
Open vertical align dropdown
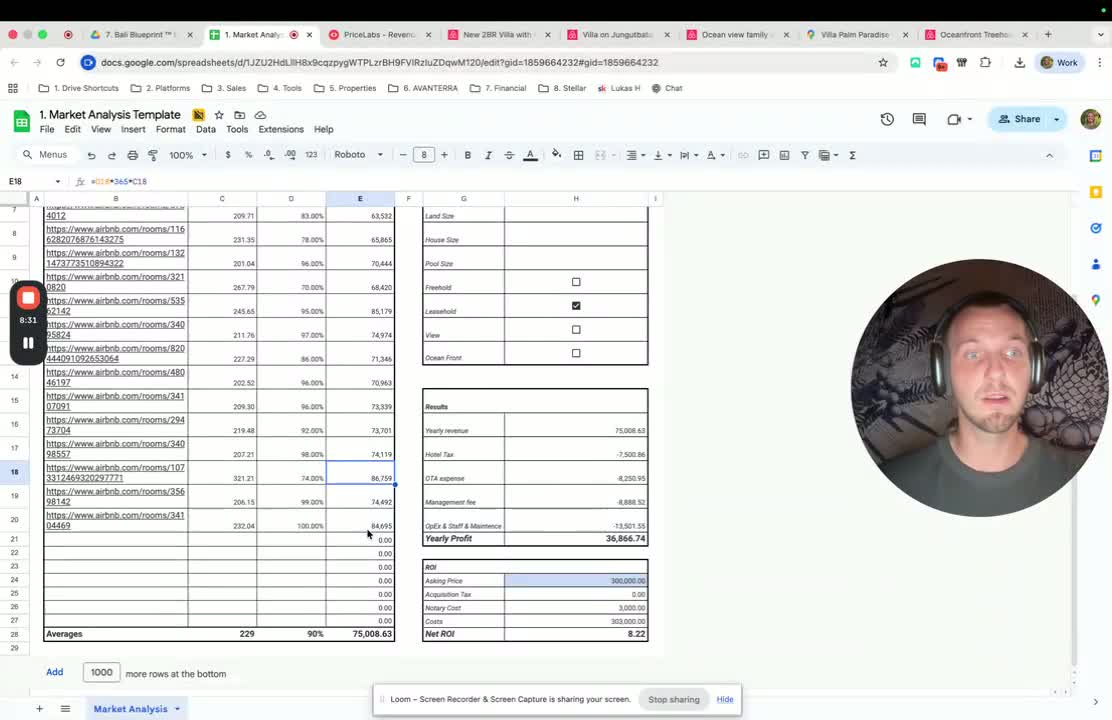click(662, 155)
